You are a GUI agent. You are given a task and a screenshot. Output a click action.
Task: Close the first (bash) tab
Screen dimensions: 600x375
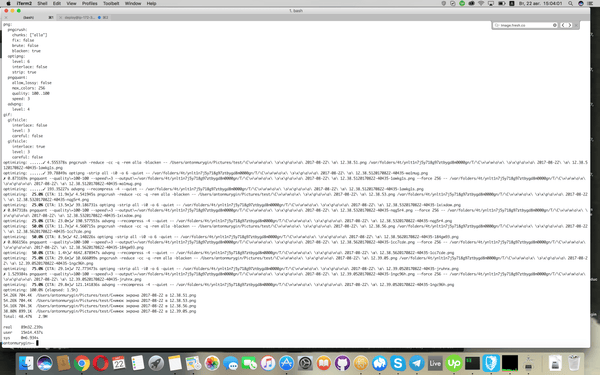coord(6,18)
